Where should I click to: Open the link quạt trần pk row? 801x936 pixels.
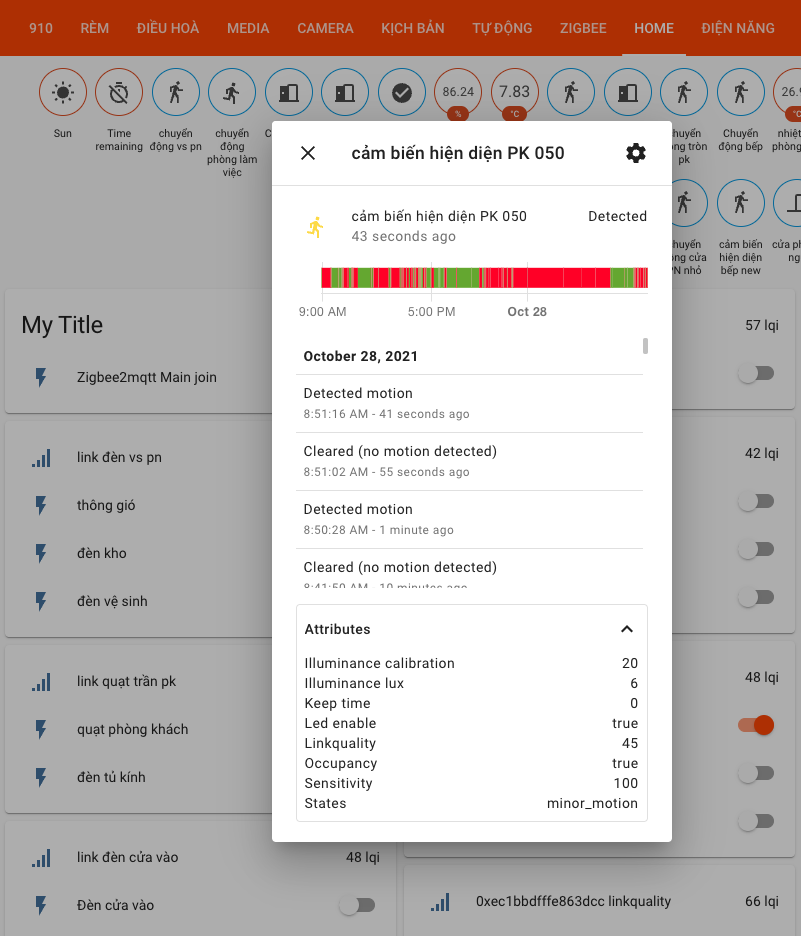click(x=126, y=681)
